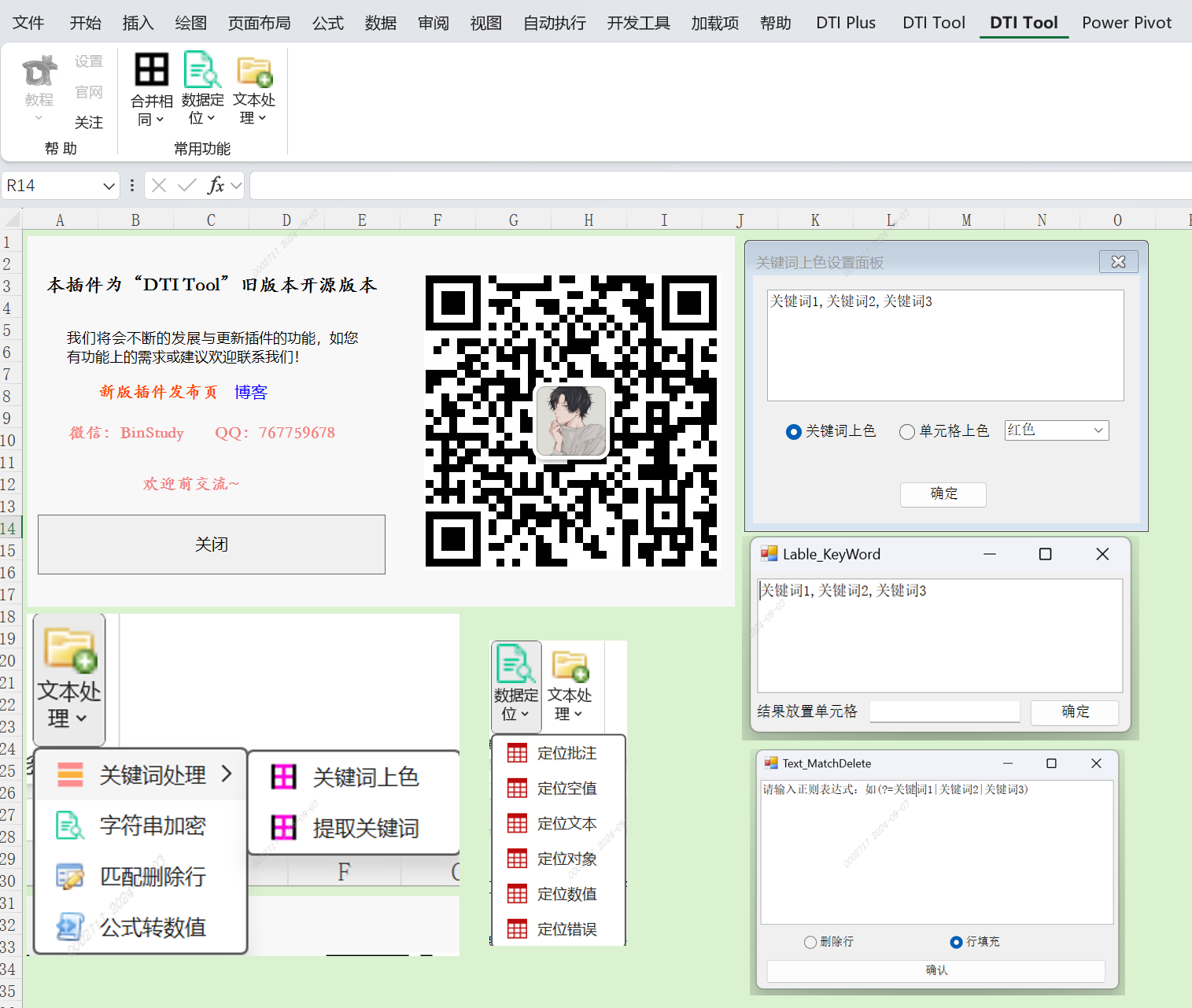Close the 关键词上色设置面板 dialog
The width and height of the screenshot is (1192, 1008).
(x=1119, y=262)
